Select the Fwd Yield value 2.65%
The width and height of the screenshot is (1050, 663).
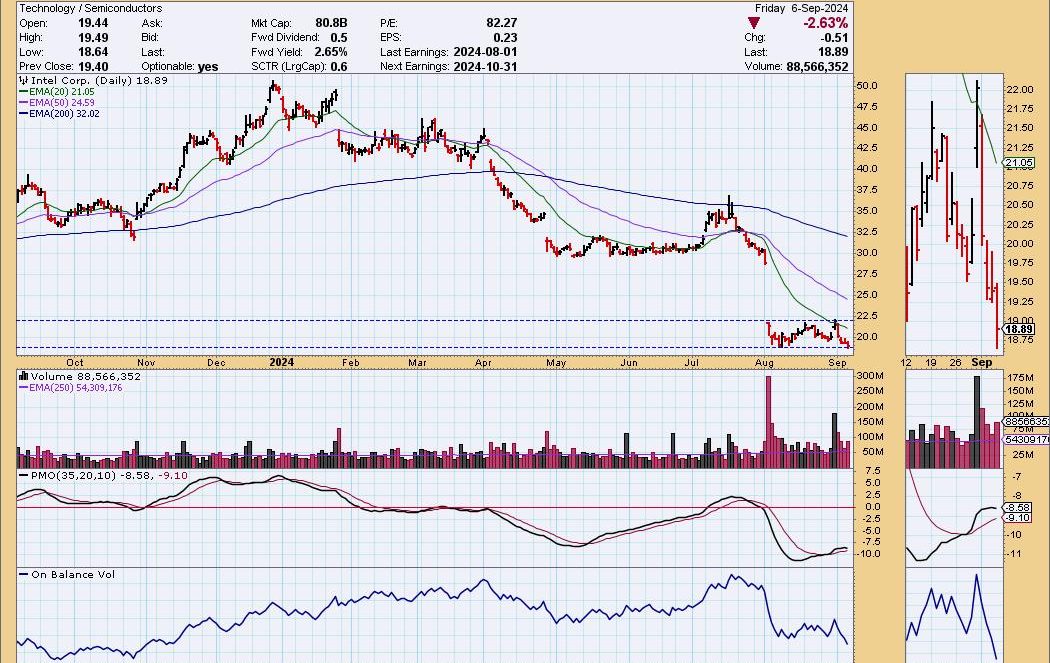click(331, 52)
